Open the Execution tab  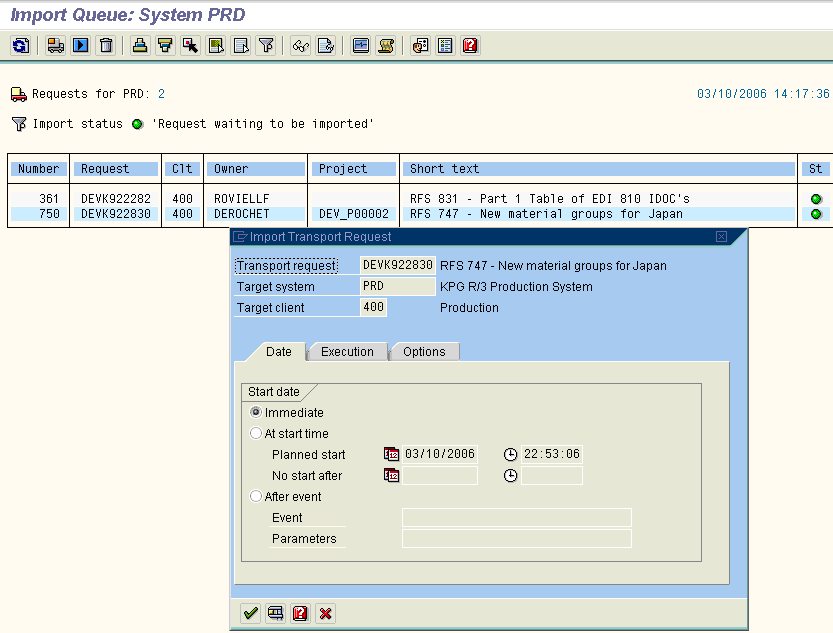(347, 352)
